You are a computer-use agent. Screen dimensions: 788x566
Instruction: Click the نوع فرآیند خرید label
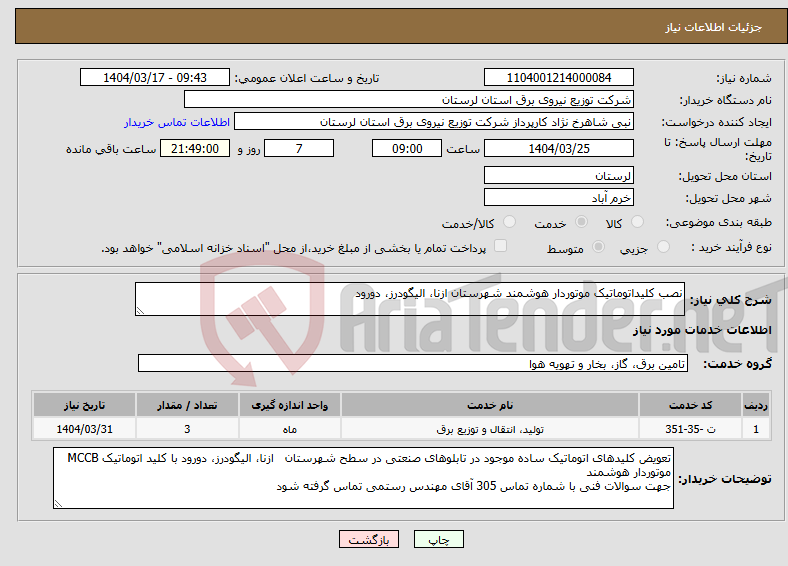click(732, 247)
